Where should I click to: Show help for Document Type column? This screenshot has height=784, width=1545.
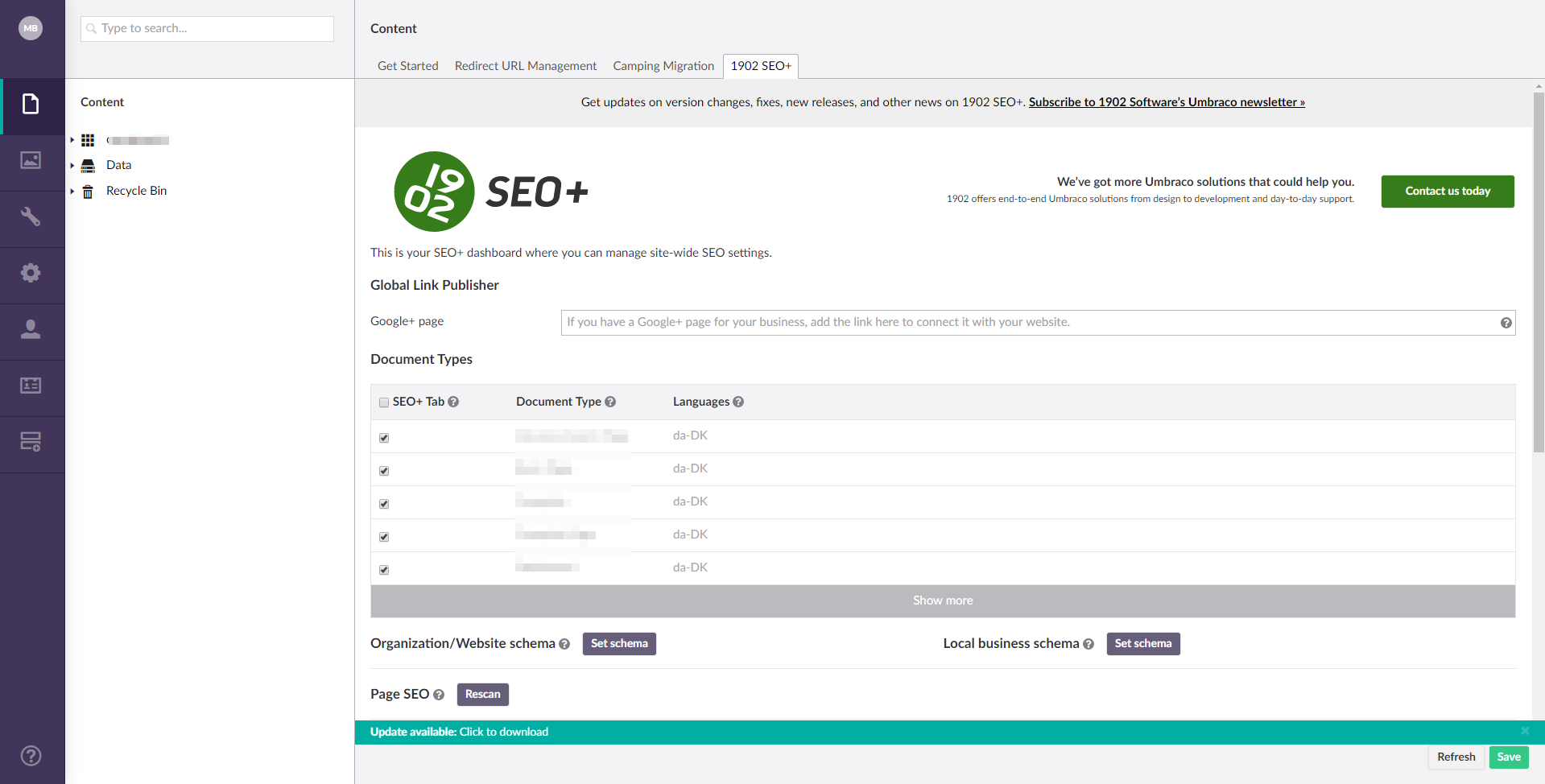click(610, 402)
